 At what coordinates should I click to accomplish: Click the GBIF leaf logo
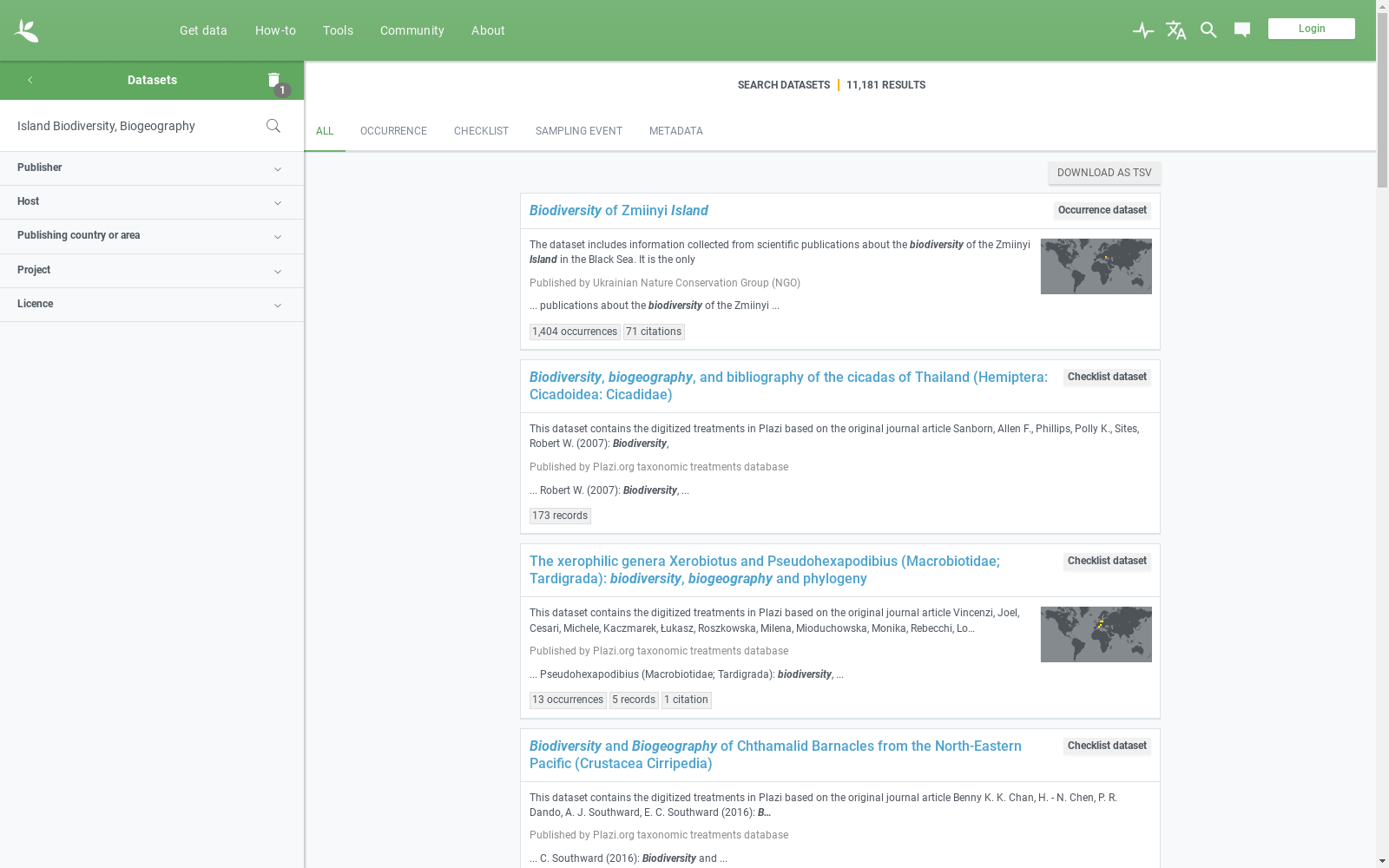[26, 30]
